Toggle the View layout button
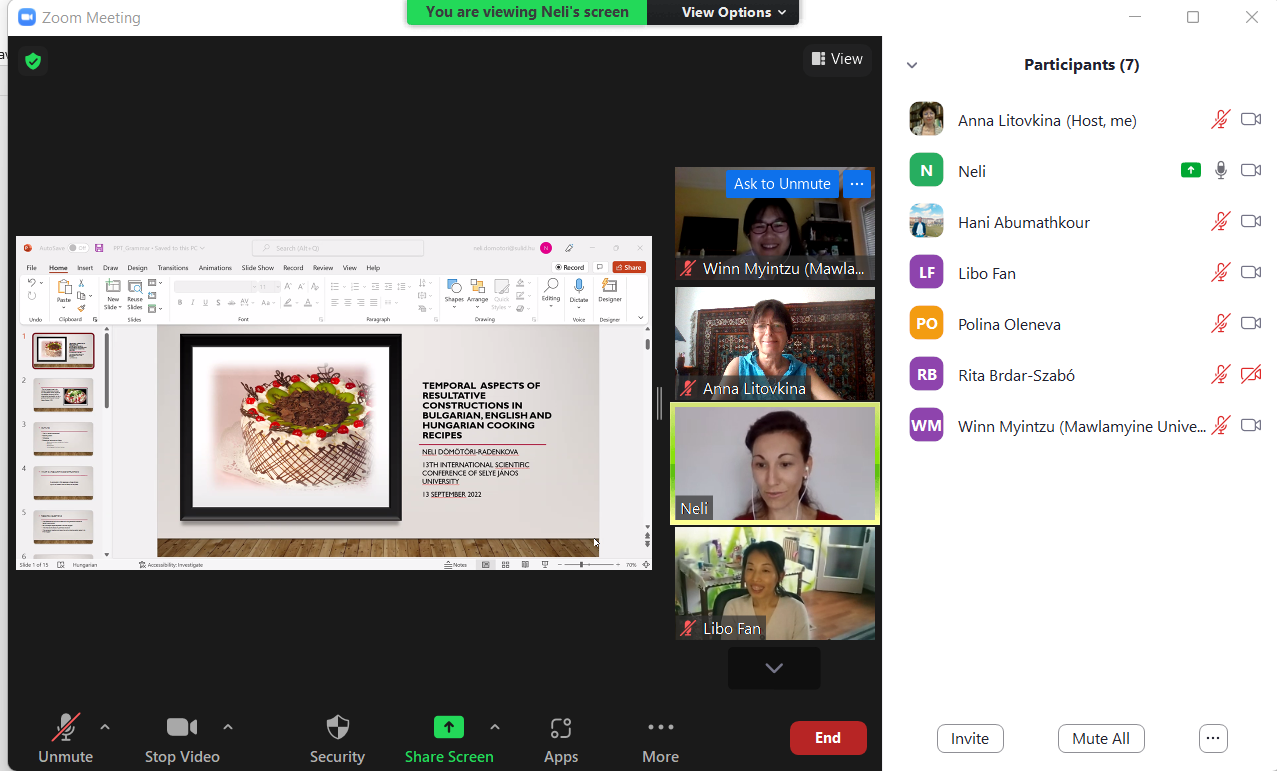The width and height of the screenshot is (1277, 771). (837, 59)
